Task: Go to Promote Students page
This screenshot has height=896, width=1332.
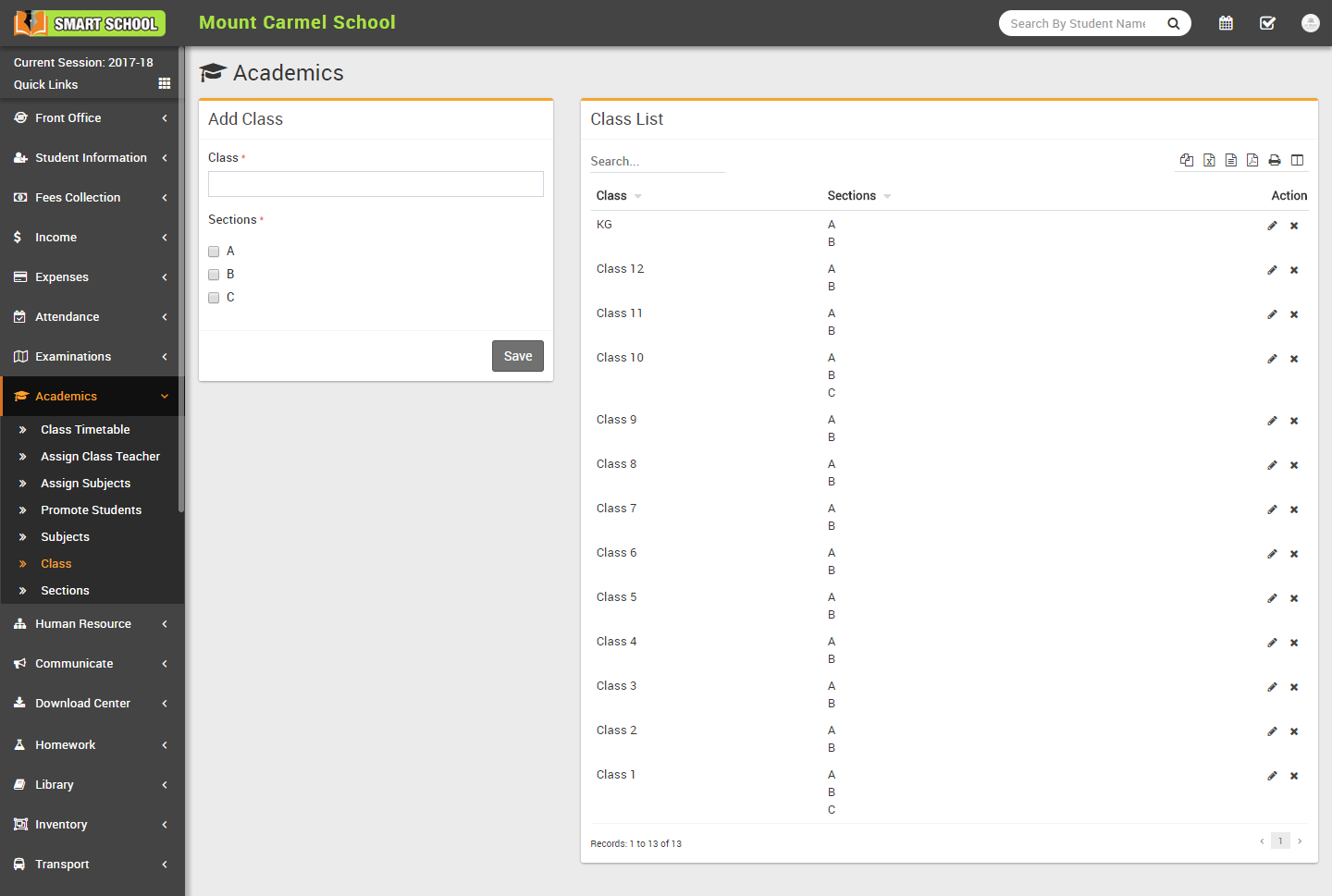Action: [x=91, y=510]
